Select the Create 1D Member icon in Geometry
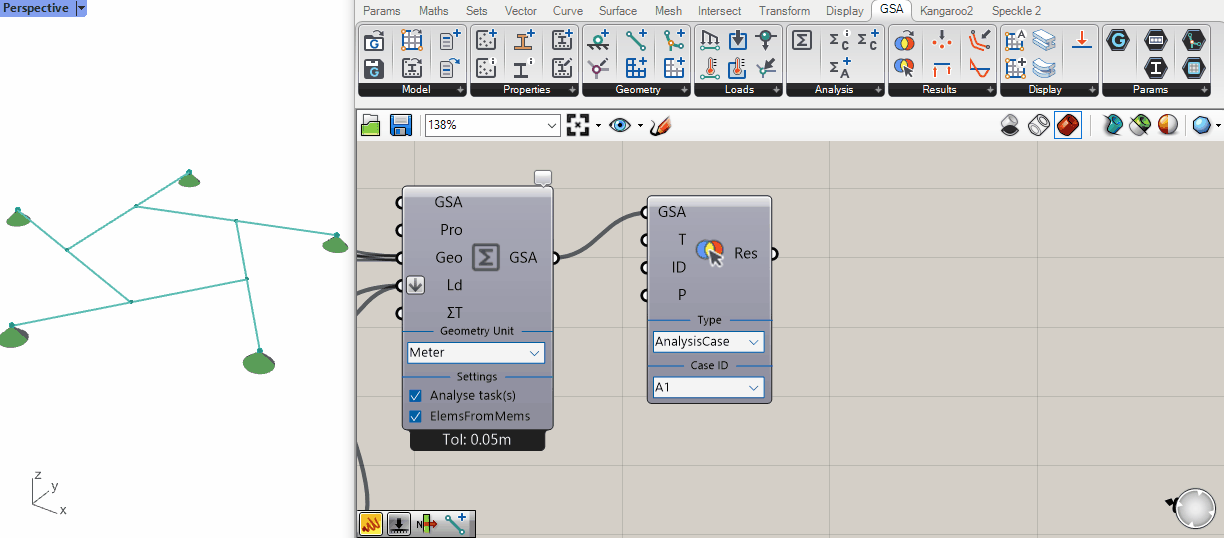Viewport: 1224px width, 538px height. pos(674,41)
